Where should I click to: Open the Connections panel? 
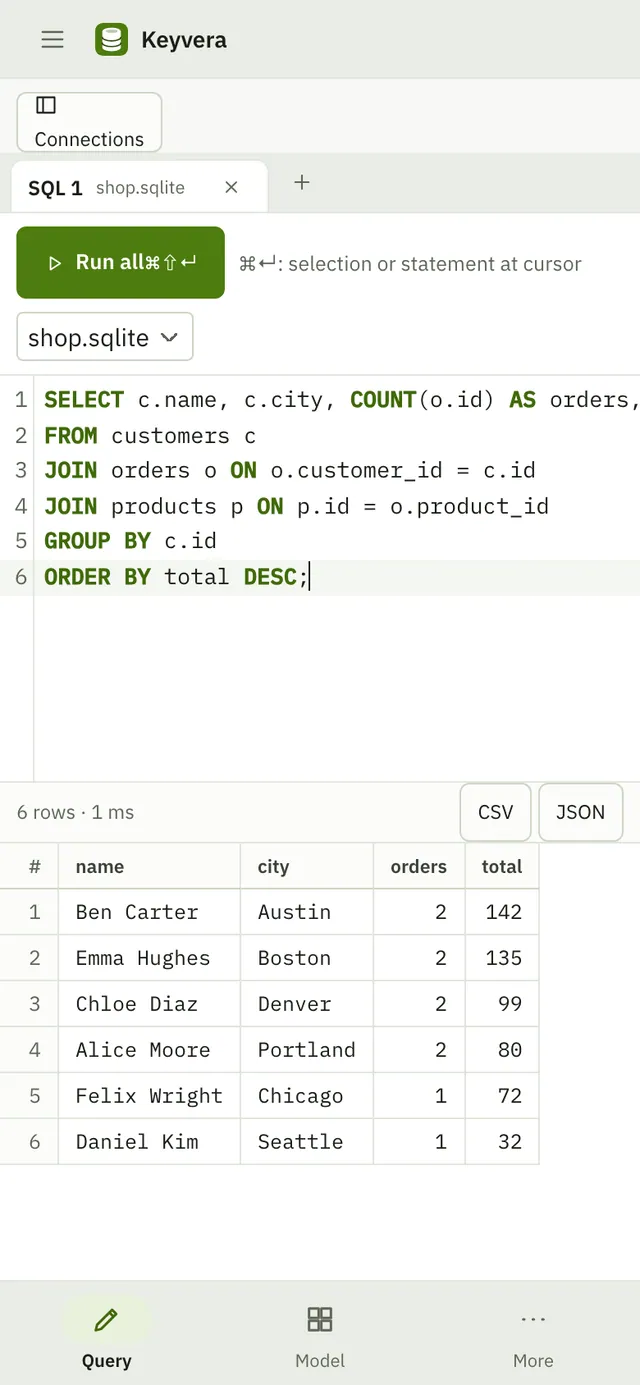click(89, 122)
